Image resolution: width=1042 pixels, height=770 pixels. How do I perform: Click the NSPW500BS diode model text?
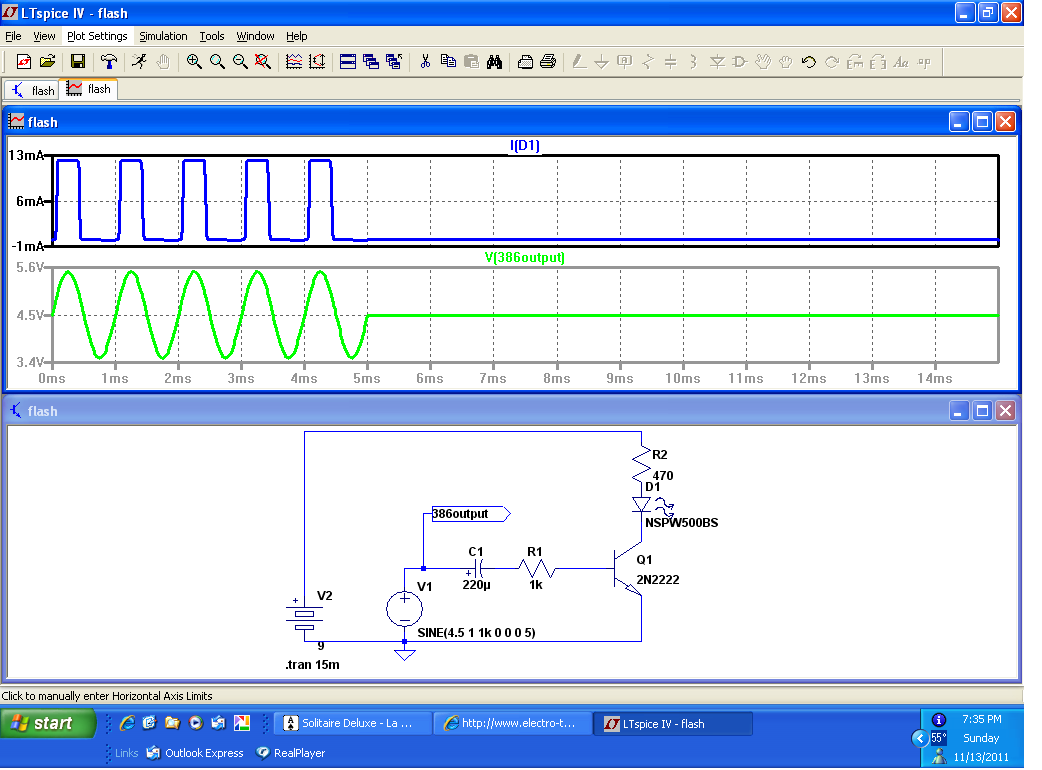[x=682, y=523]
